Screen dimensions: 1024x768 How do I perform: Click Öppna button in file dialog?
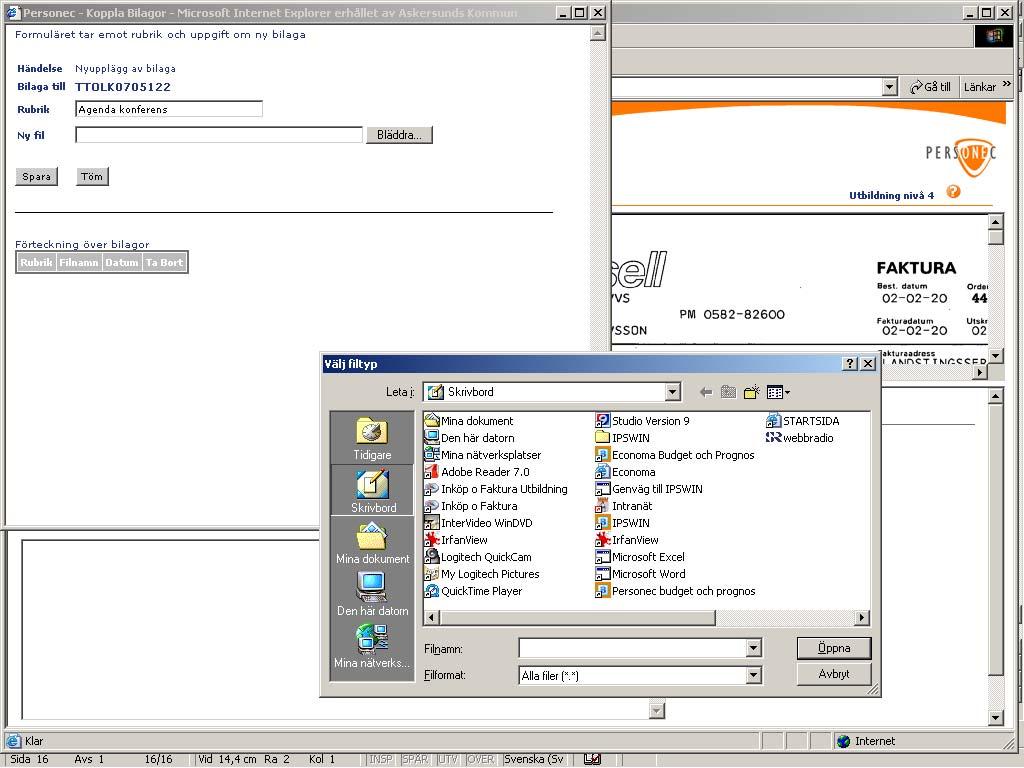(x=834, y=648)
